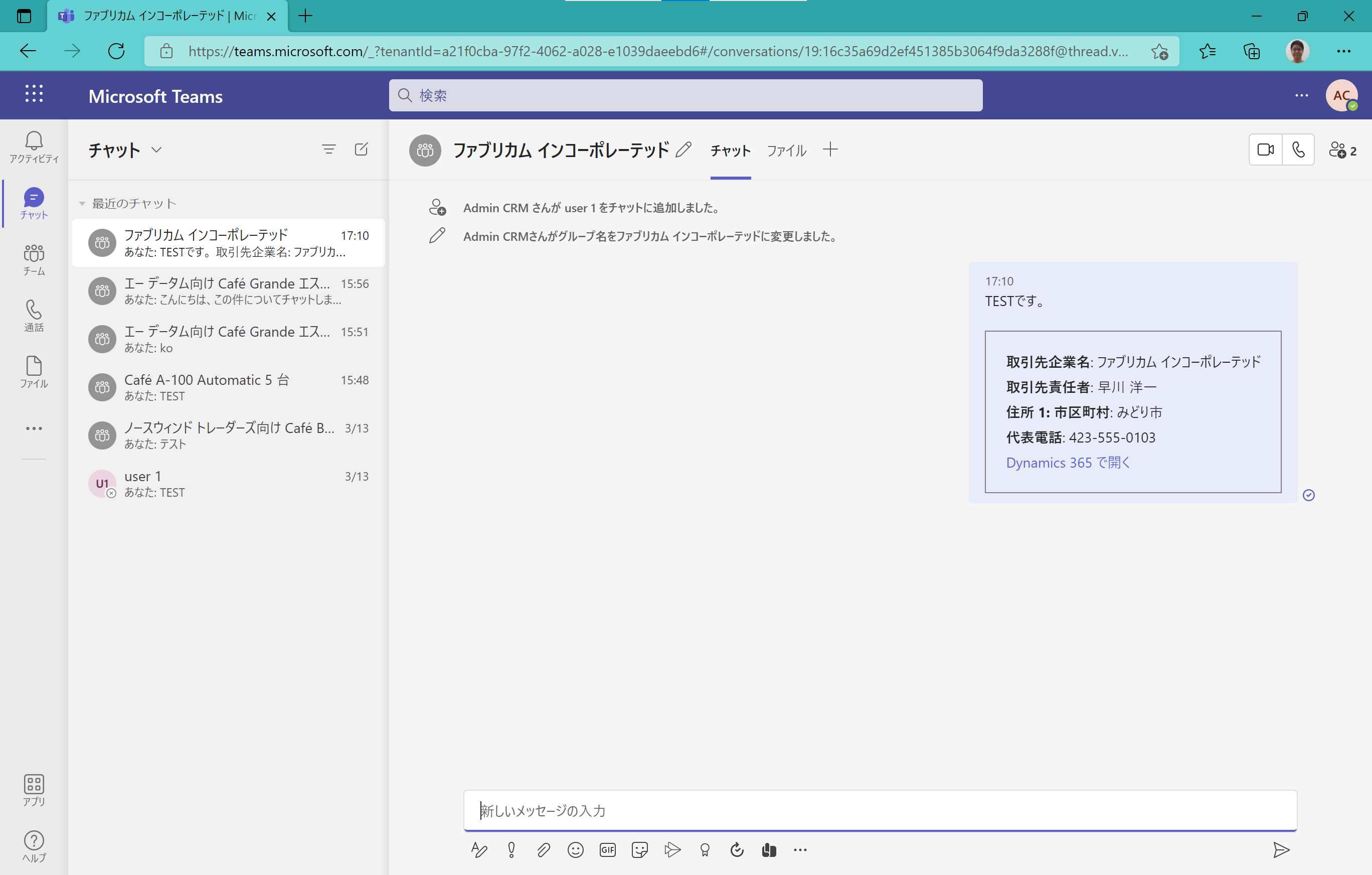Open the Activity bell in sidebar
This screenshot has height=875, width=1372.
point(34,147)
